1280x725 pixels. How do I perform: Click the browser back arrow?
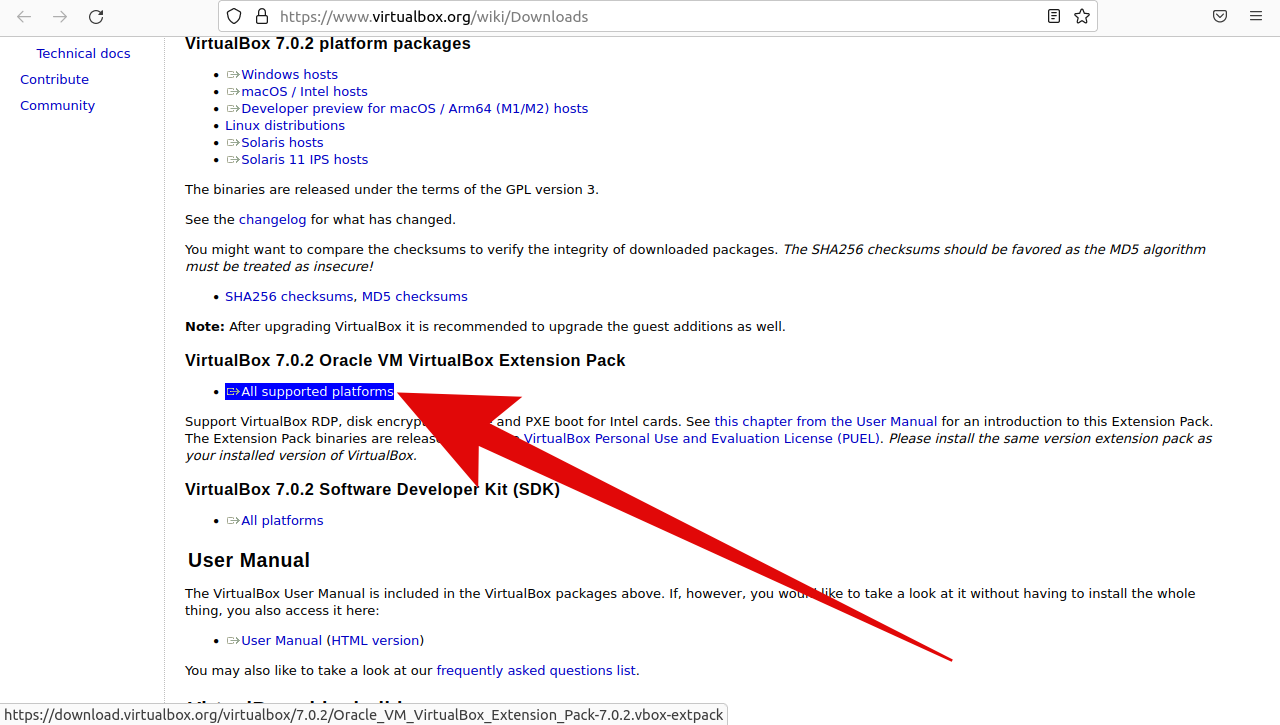click(x=24, y=16)
